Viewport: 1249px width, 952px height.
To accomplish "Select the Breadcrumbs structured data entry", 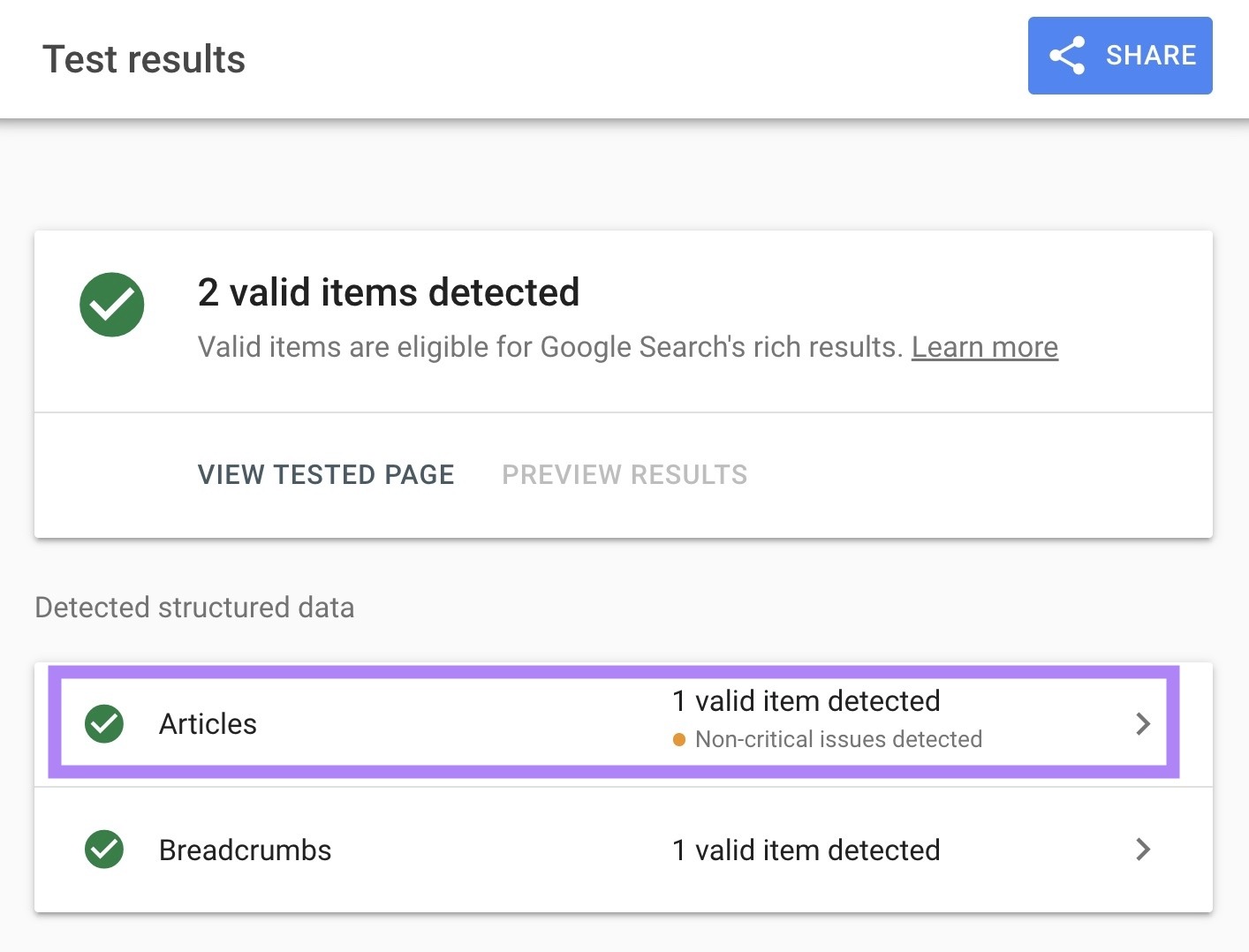I will pos(245,850).
